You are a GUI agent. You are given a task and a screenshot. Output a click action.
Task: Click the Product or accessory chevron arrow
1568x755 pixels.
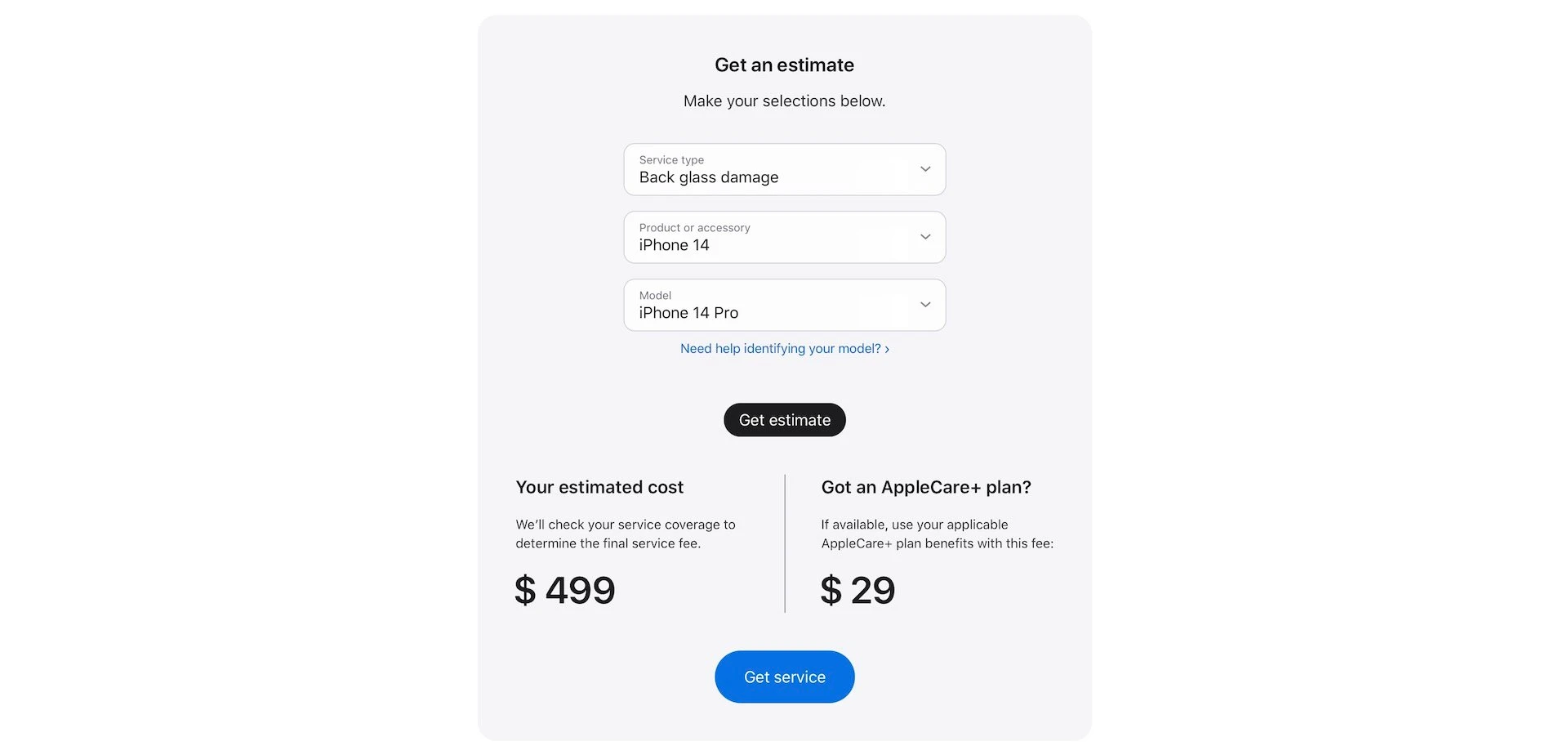[925, 237]
